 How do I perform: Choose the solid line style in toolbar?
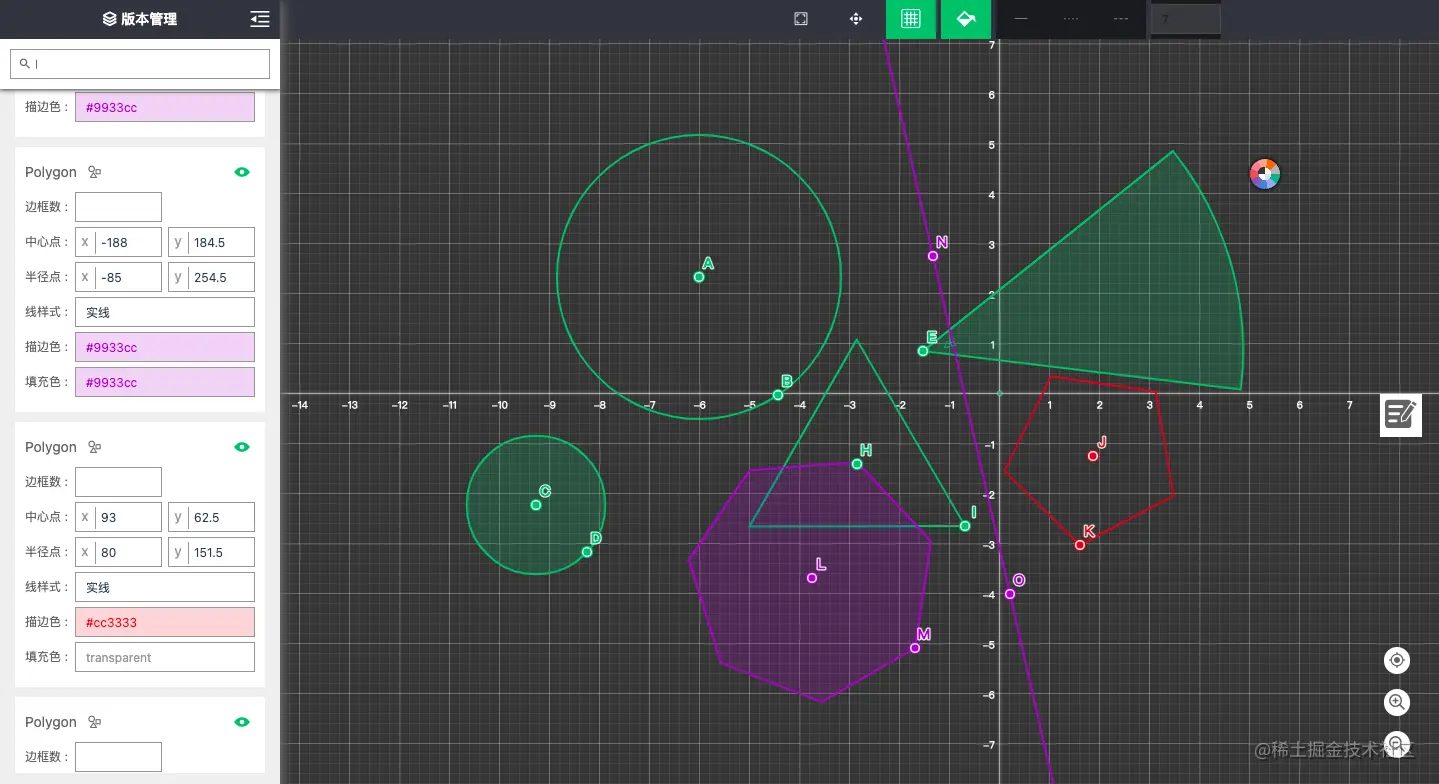click(1021, 19)
